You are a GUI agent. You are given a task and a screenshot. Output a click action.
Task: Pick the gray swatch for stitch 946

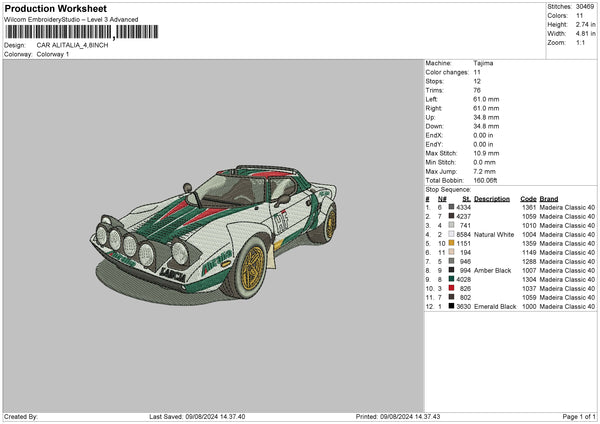[x=452, y=261]
